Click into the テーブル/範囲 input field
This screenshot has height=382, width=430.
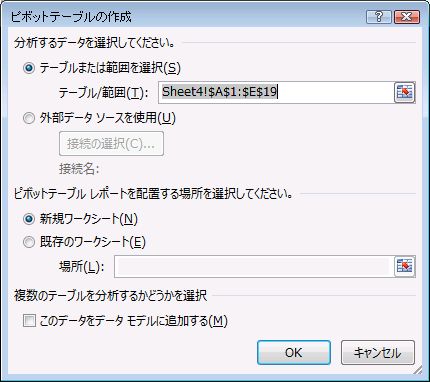click(x=276, y=92)
